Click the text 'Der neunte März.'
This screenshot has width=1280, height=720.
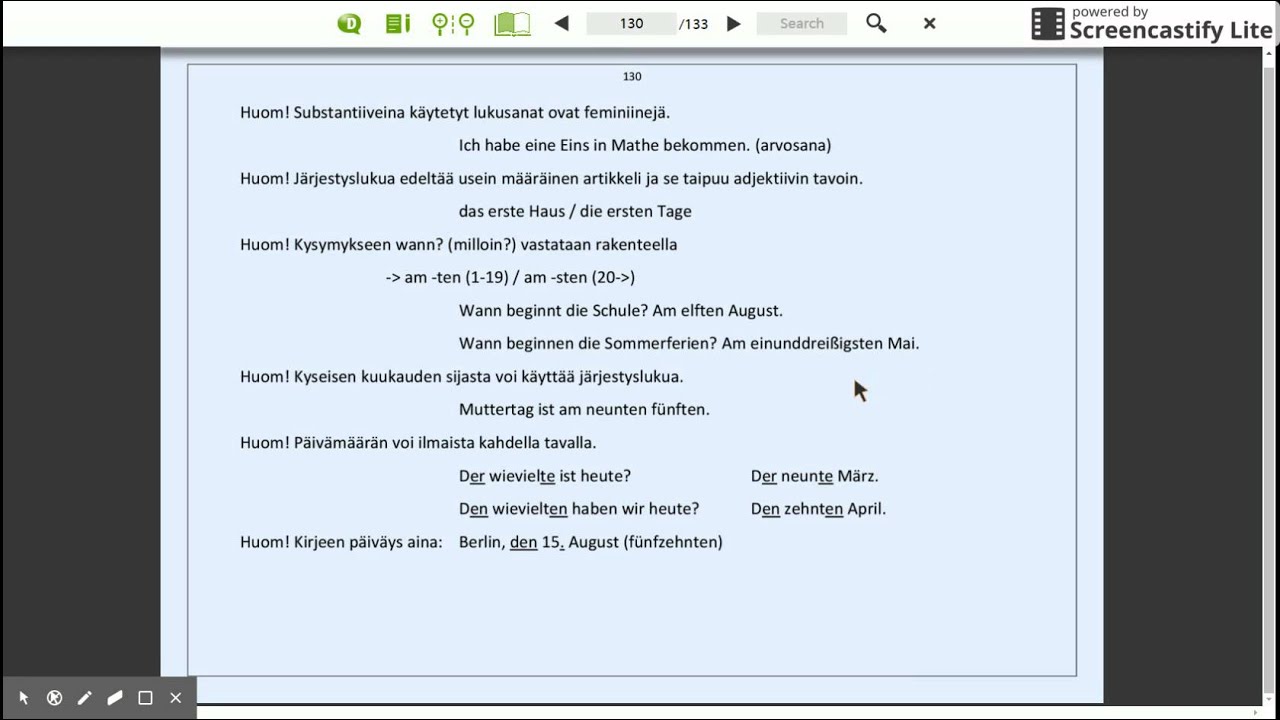click(x=814, y=476)
